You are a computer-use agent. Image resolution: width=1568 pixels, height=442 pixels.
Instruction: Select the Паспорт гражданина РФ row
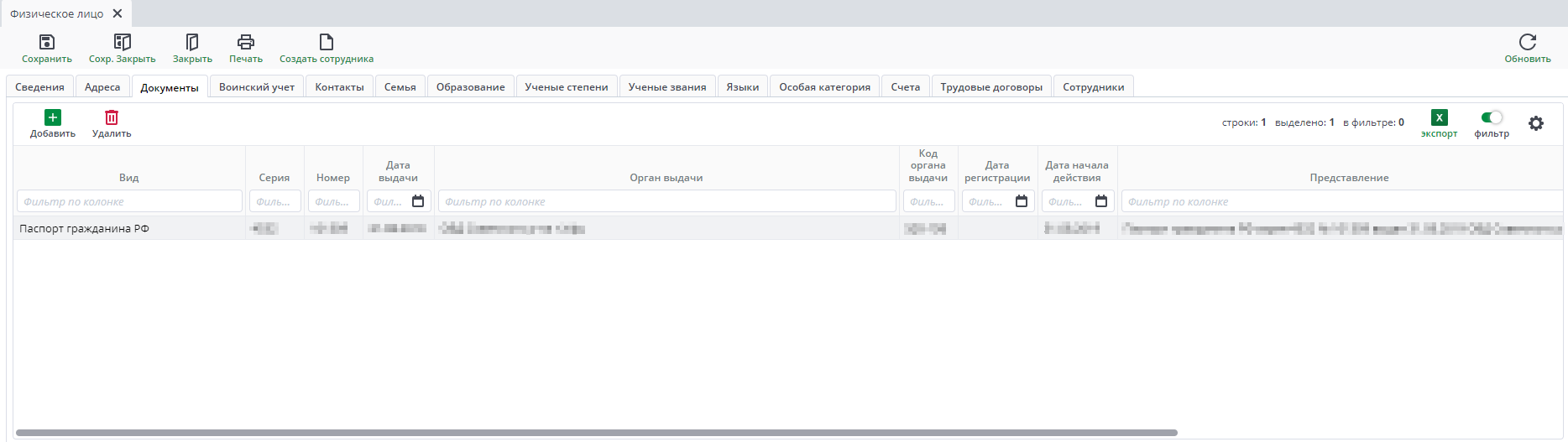[x=84, y=228]
